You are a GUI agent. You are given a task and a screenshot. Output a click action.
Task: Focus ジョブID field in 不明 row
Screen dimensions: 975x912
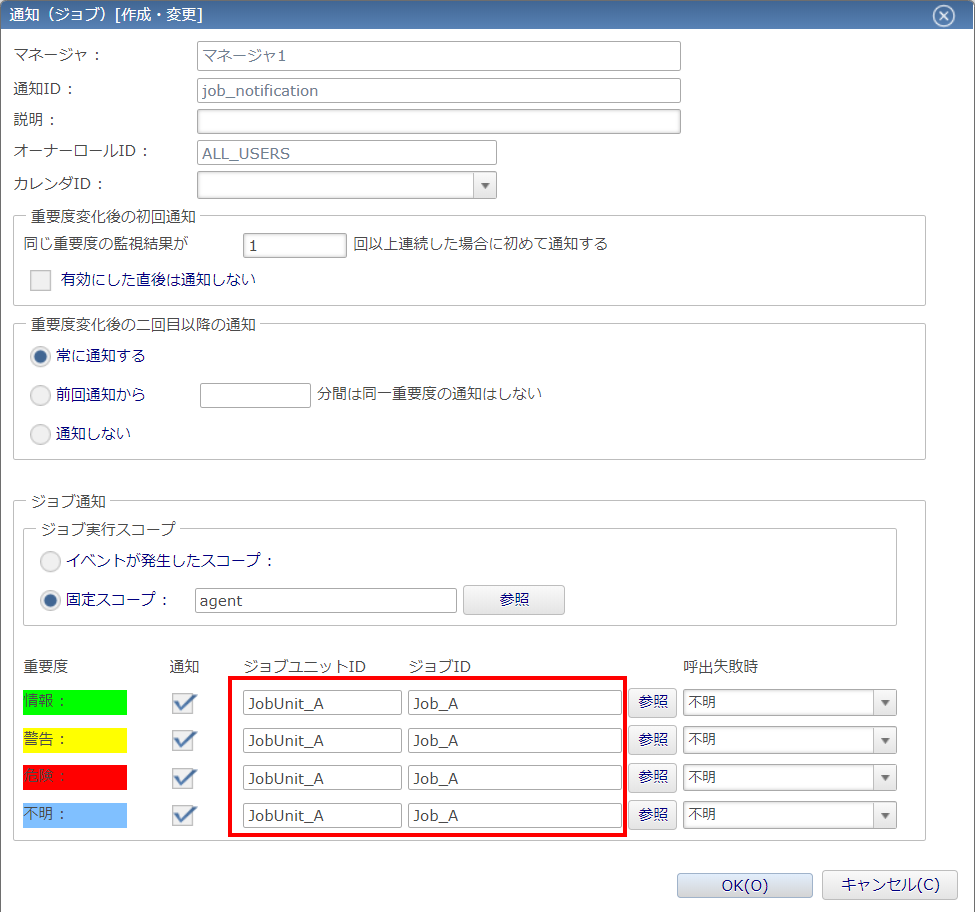[x=515, y=815]
